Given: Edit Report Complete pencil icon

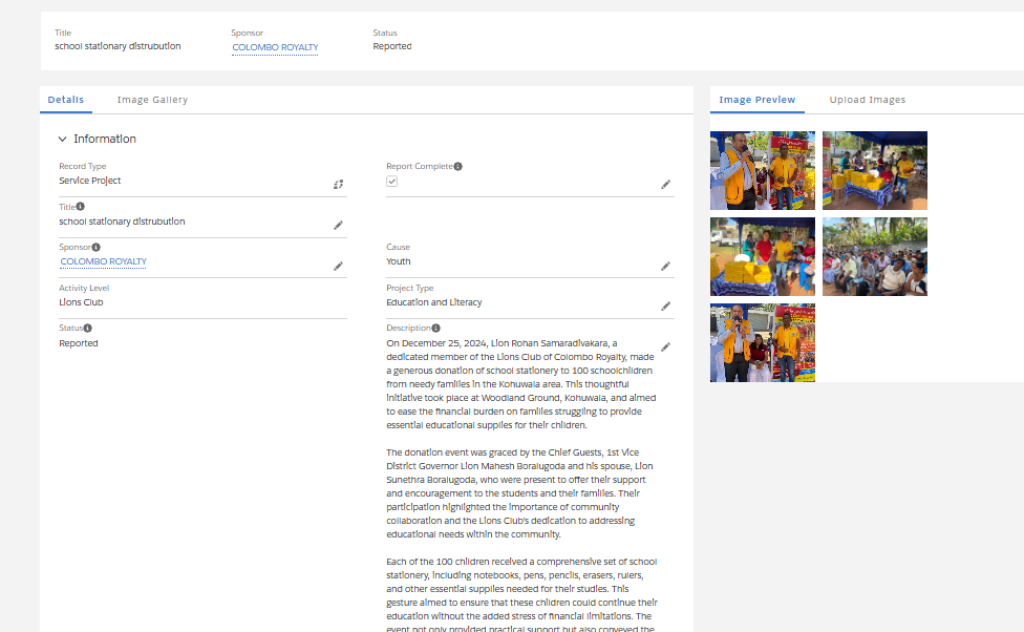Looking at the screenshot, I should pyautogui.click(x=665, y=185).
